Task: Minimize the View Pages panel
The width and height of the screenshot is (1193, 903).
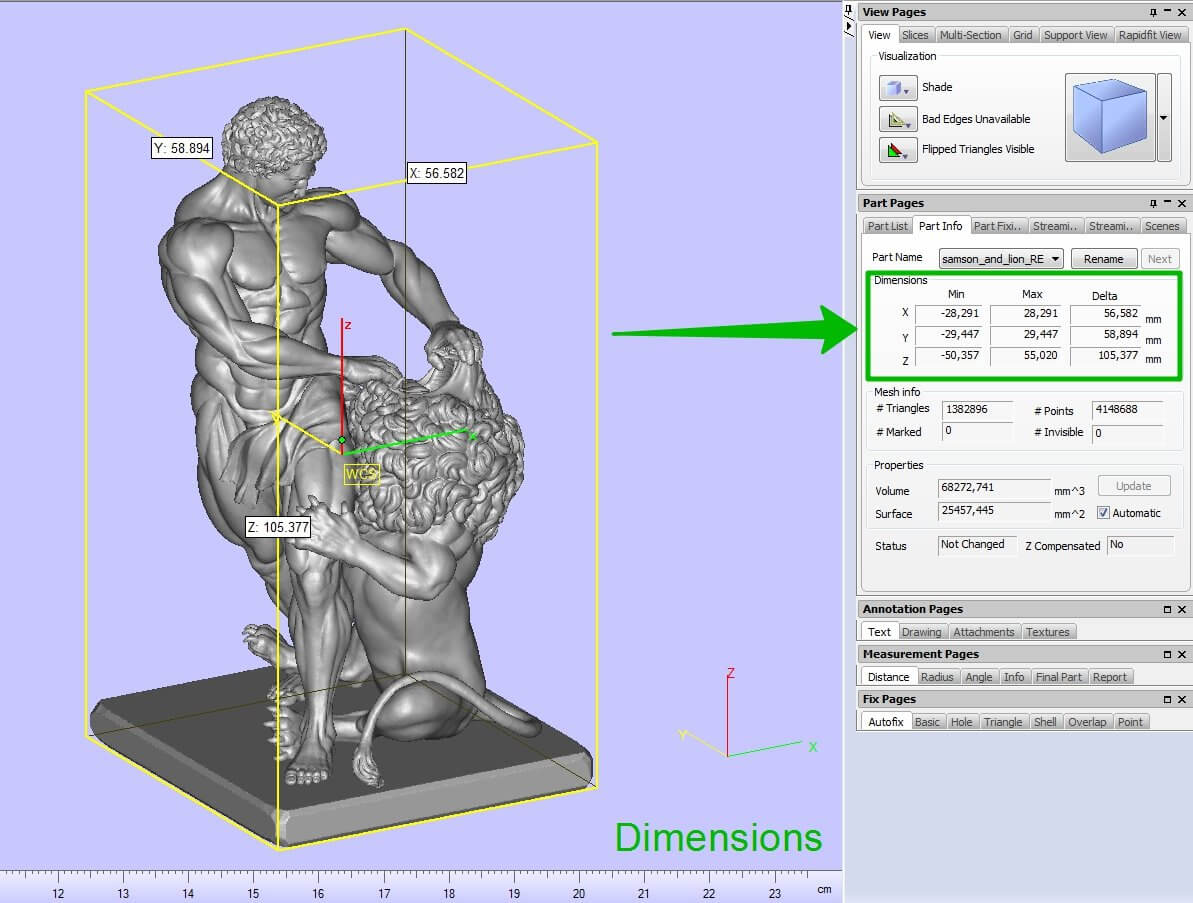Action: (x=1167, y=12)
